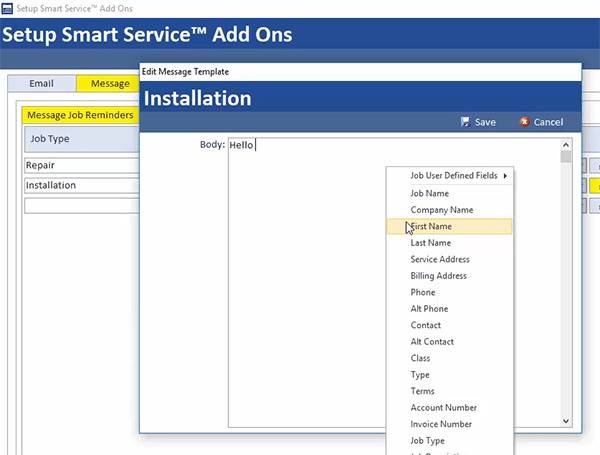Insert the Billing Address field

[x=450, y=276]
